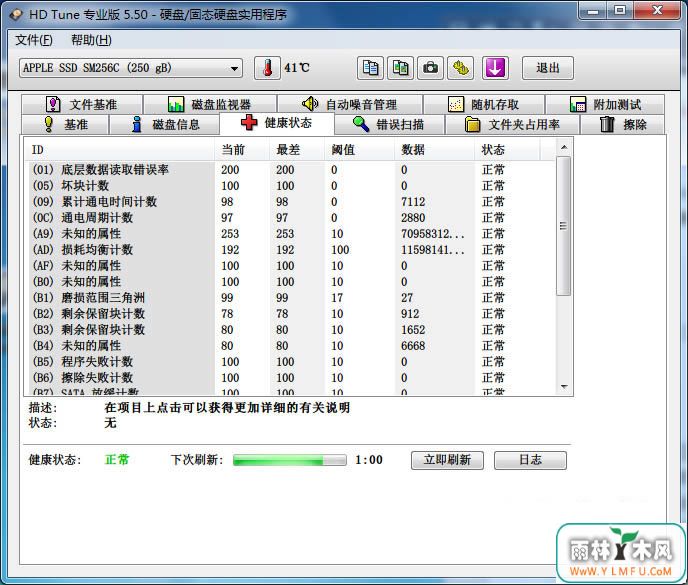Click the 退出 button

pyautogui.click(x=548, y=68)
